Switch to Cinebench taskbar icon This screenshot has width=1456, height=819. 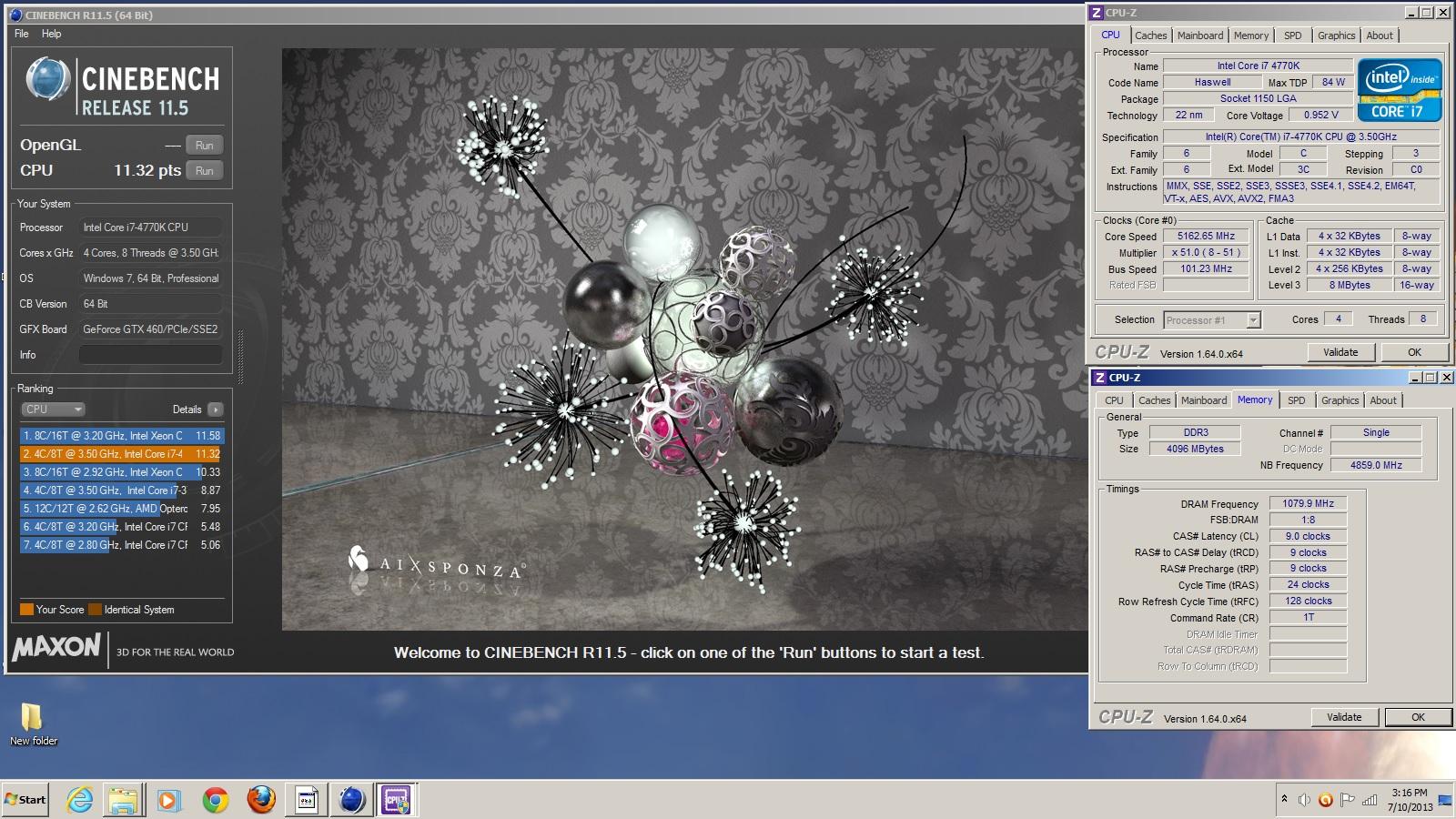point(352,800)
